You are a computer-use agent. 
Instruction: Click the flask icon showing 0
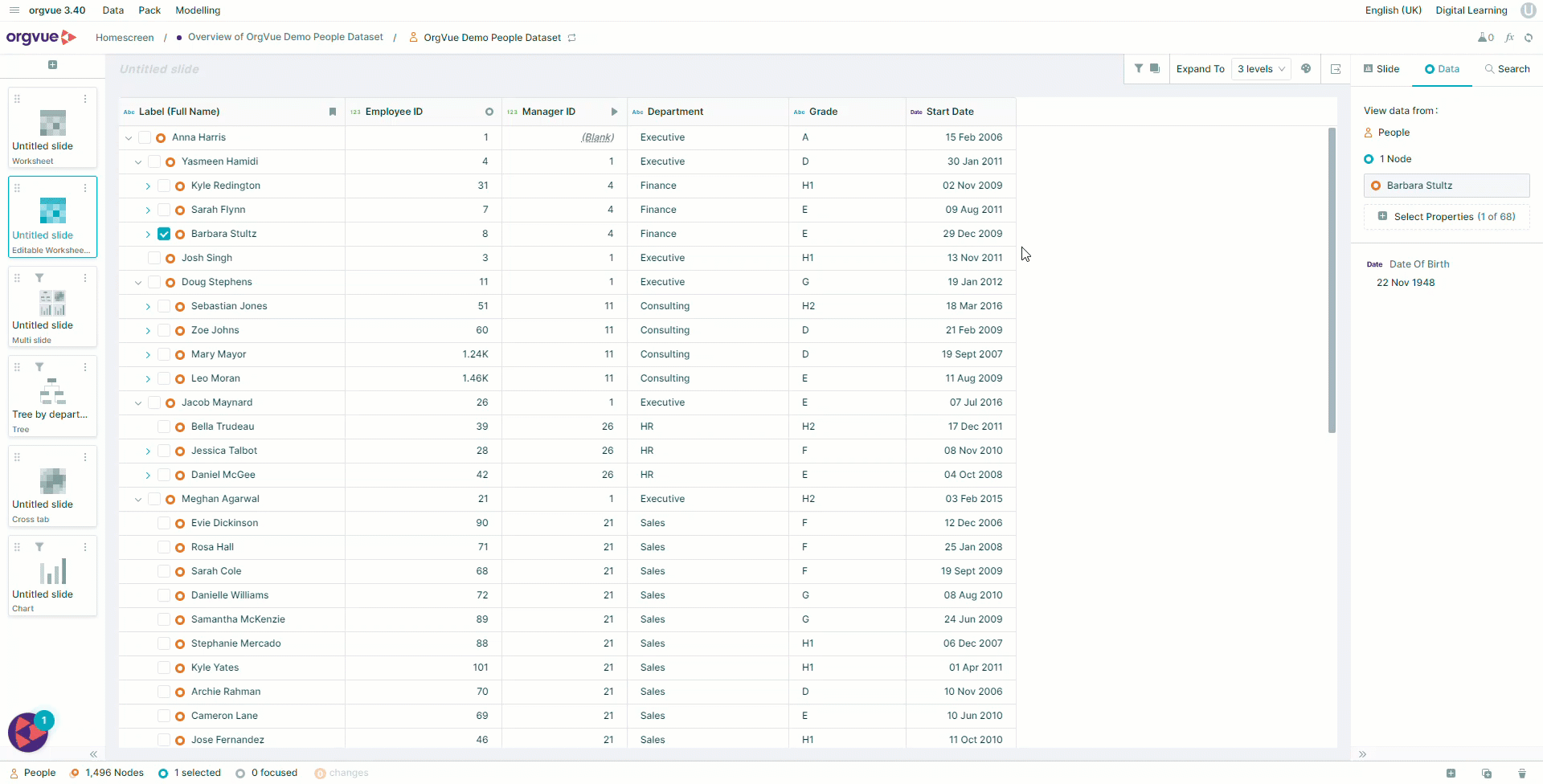(1486, 38)
